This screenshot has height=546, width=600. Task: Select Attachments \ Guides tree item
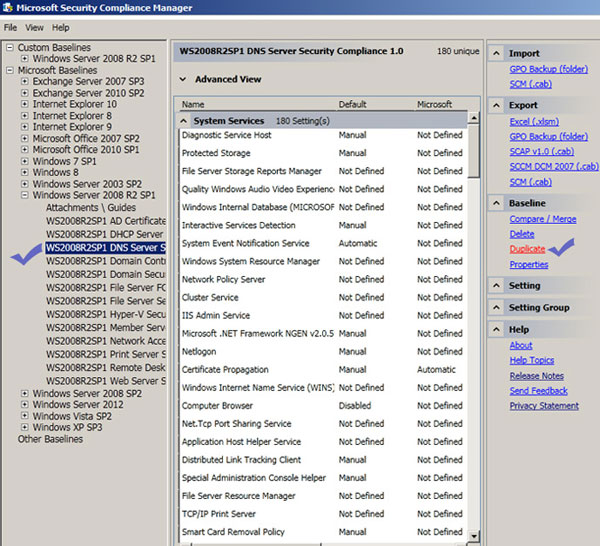91,207
